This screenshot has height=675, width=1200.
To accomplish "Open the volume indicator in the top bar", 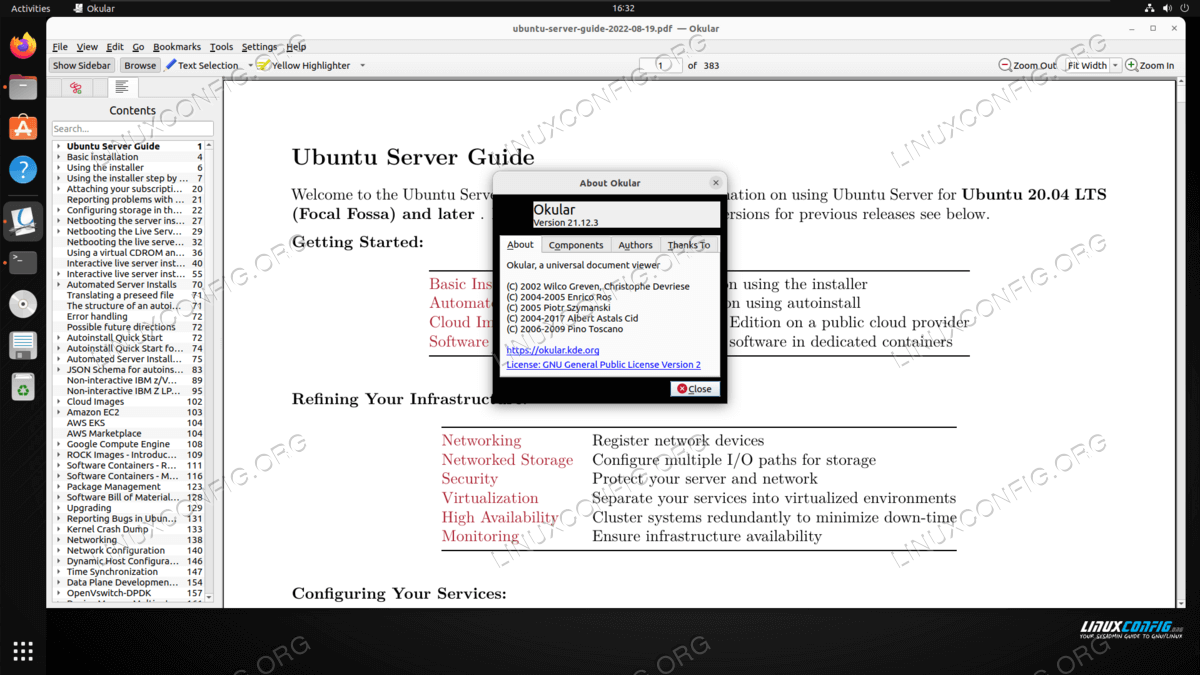I will click(x=1168, y=8).
